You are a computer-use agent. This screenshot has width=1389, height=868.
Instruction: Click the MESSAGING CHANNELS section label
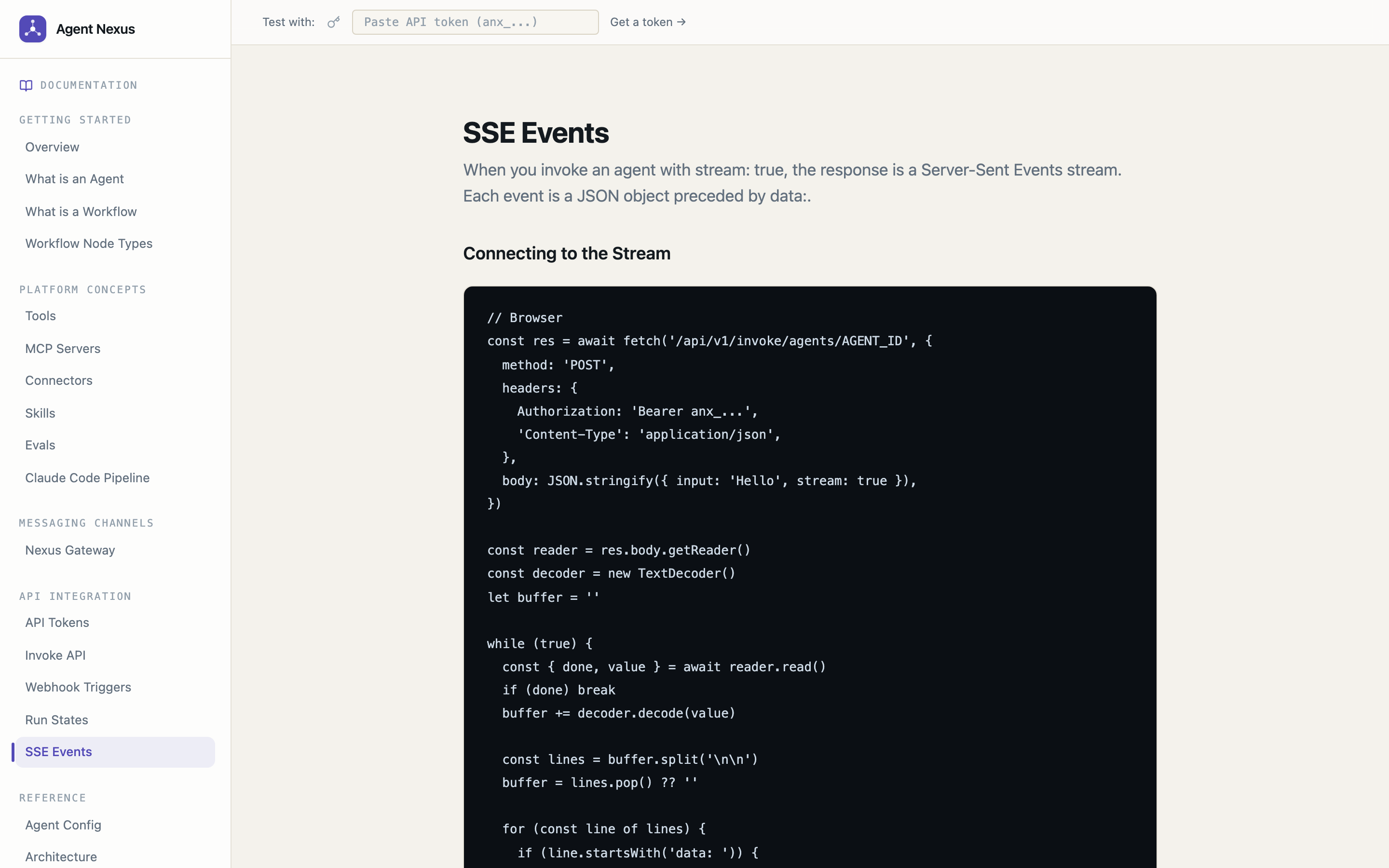click(86, 523)
